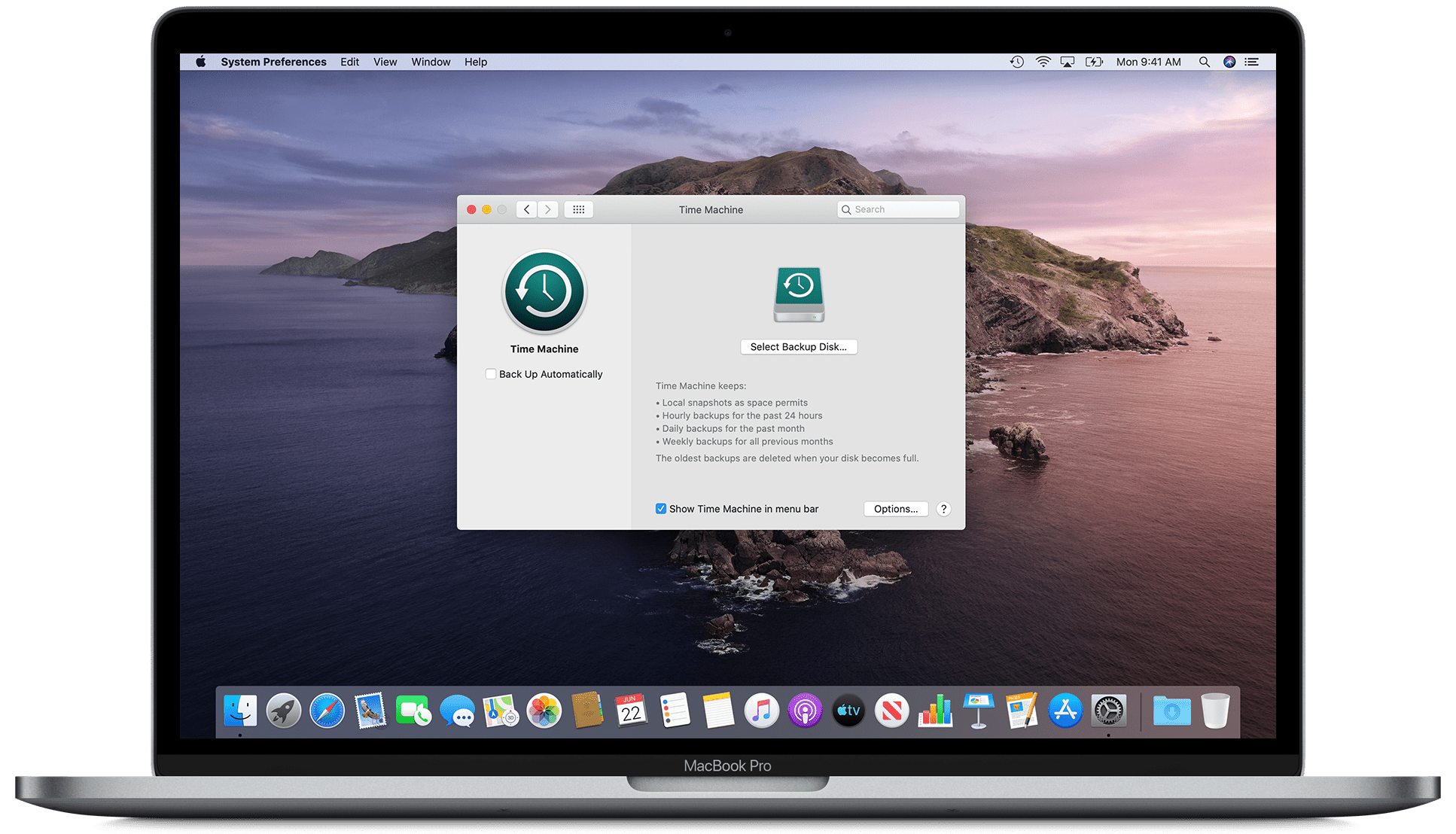1456x834 pixels.
Task: Open App Store from the Dock
Action: pyautogui.click(x=1065, y=711)
